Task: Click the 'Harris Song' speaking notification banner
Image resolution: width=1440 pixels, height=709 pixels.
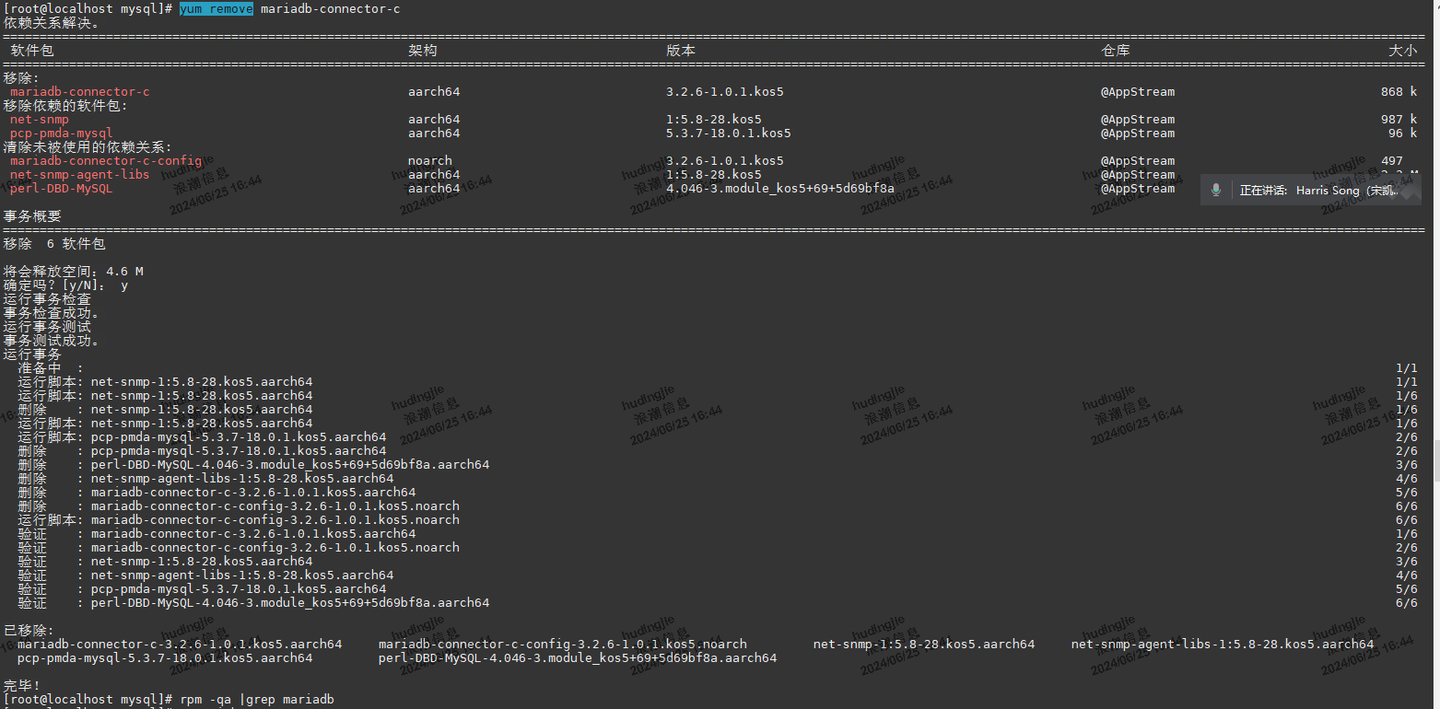Action: coord(1310,189)
